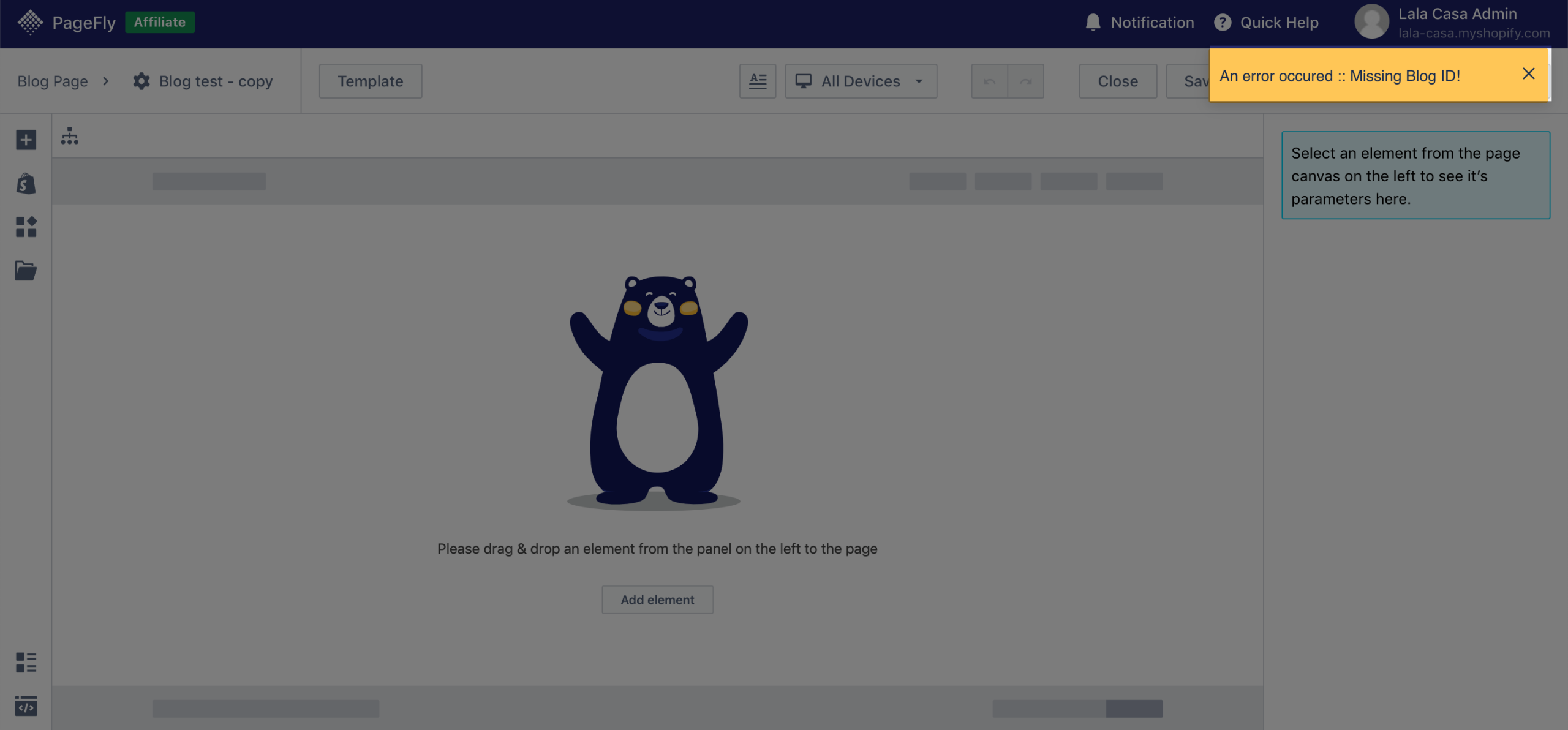Click the text style toolbar icon

[x=758, y=81]
